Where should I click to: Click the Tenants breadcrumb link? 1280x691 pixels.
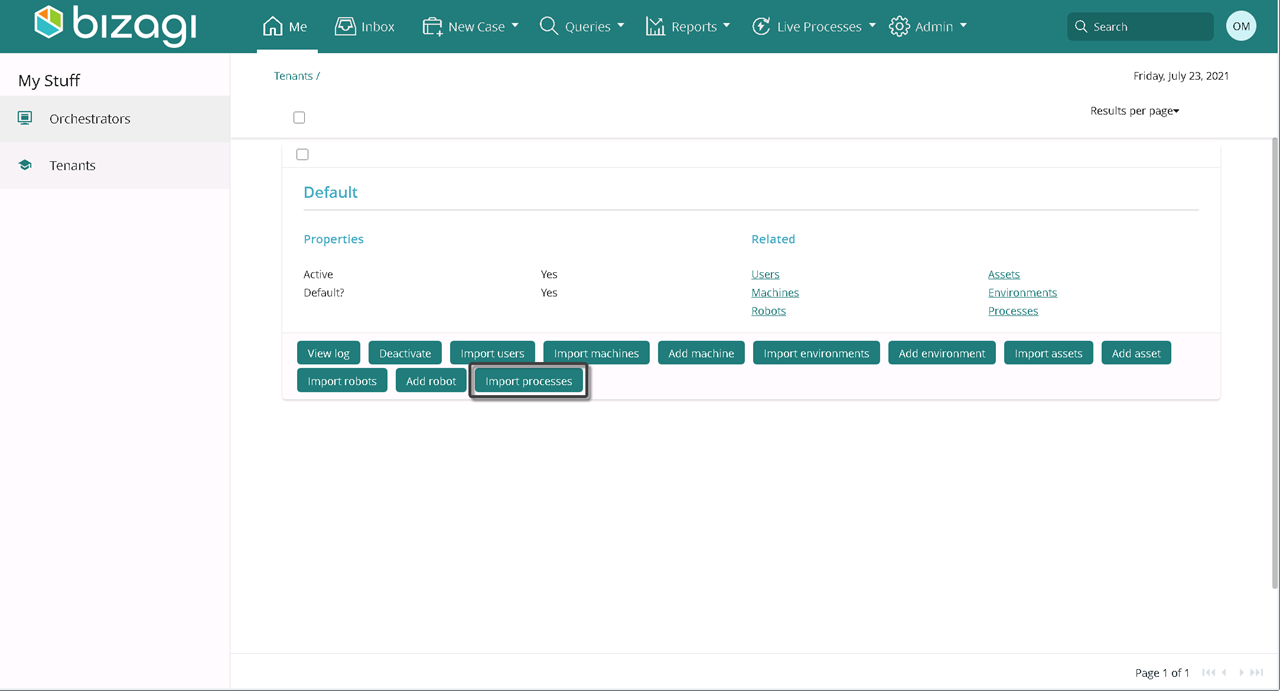(293, 76)
